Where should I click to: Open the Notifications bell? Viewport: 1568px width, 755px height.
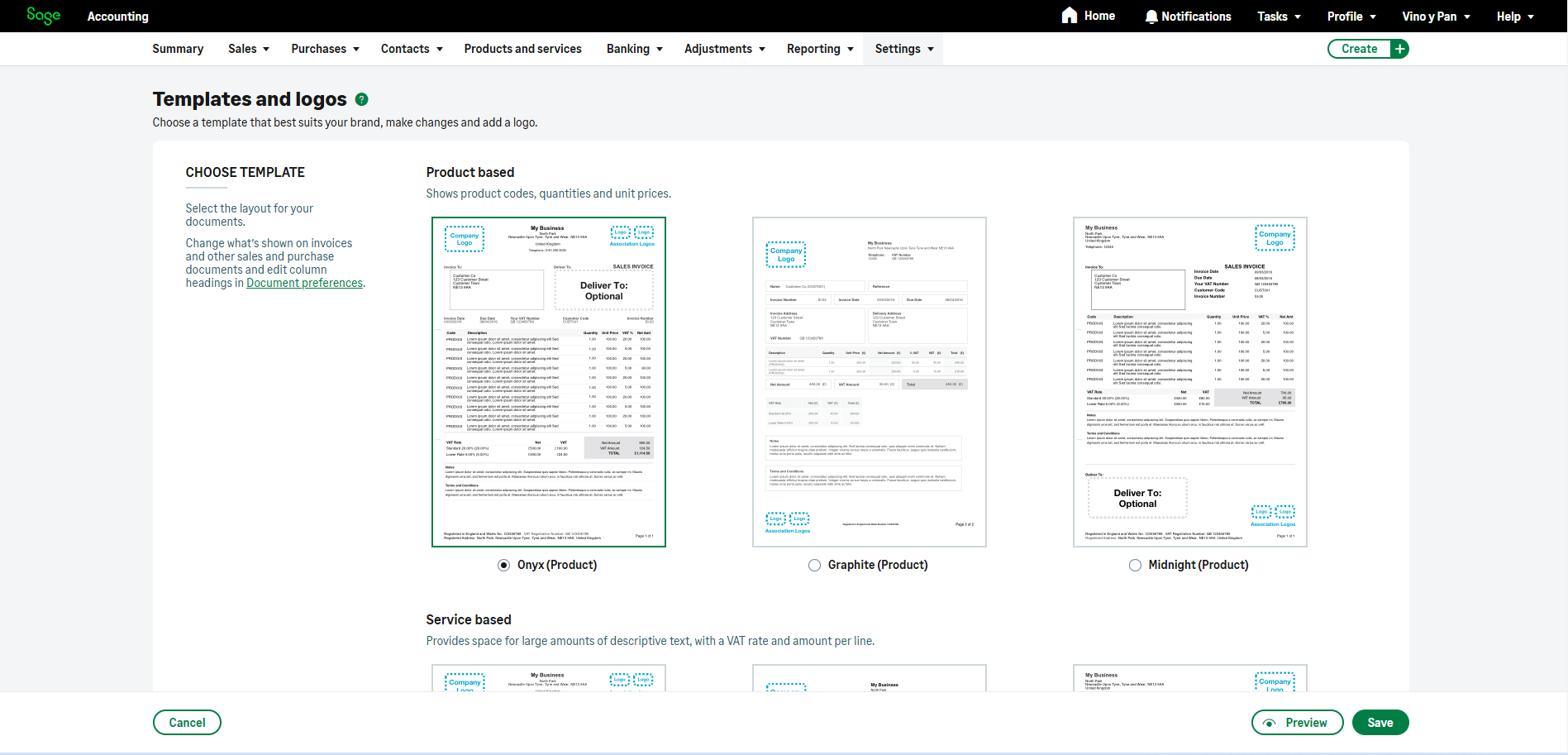(x=1187, y=16)
